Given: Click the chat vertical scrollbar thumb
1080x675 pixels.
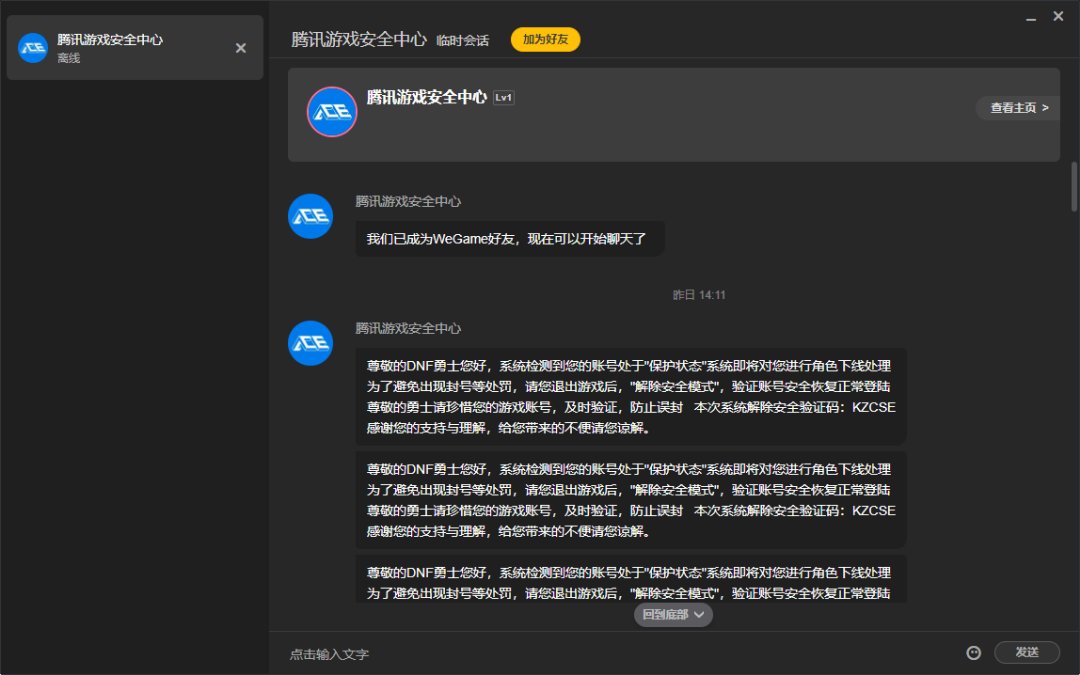Looking at the screenshot, I should click(1074, 187).
